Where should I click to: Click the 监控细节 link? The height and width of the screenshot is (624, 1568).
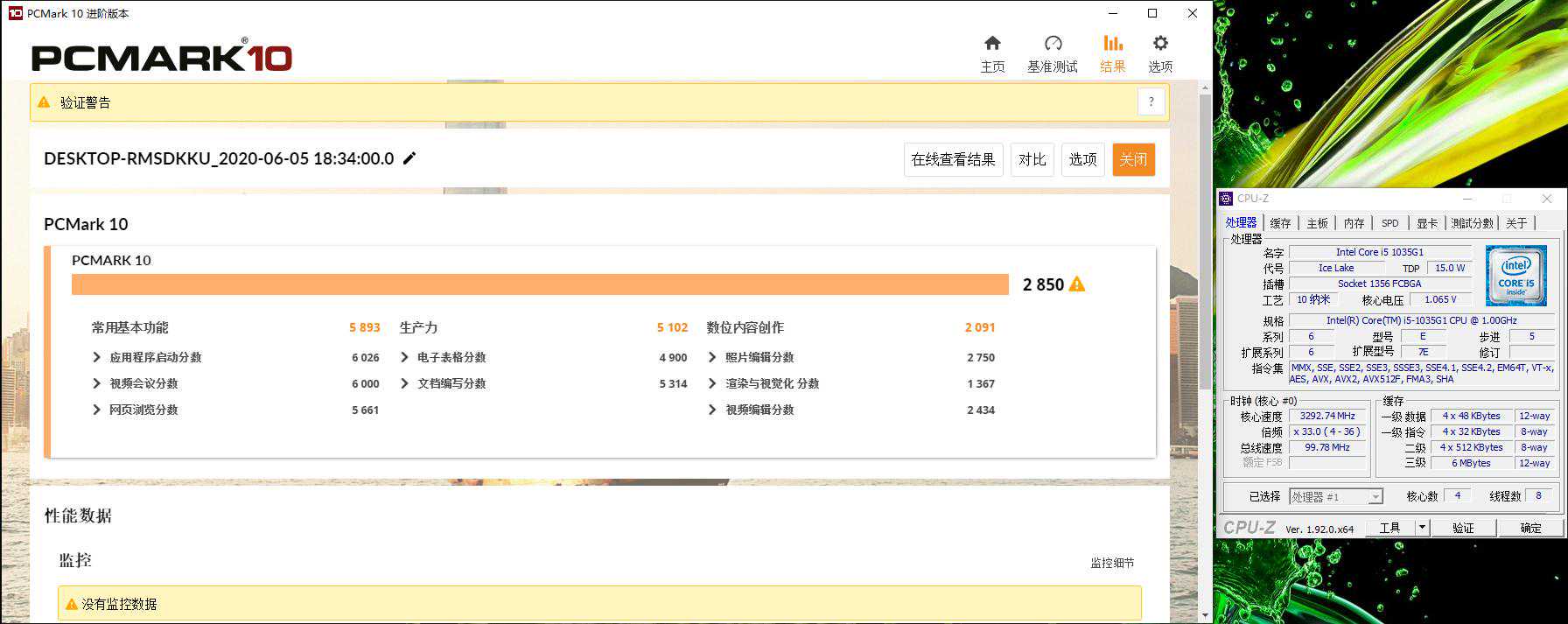(1112, 563)
